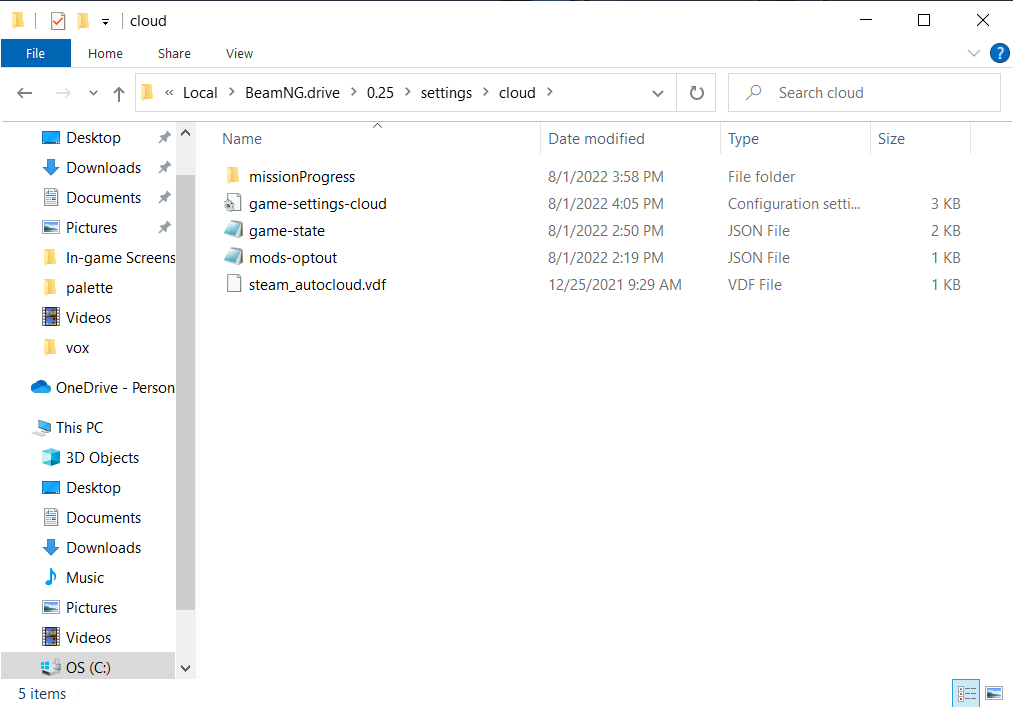
Task: Switch to Large icons view layout
Action: pyautogui.click(x=994, y=692)
